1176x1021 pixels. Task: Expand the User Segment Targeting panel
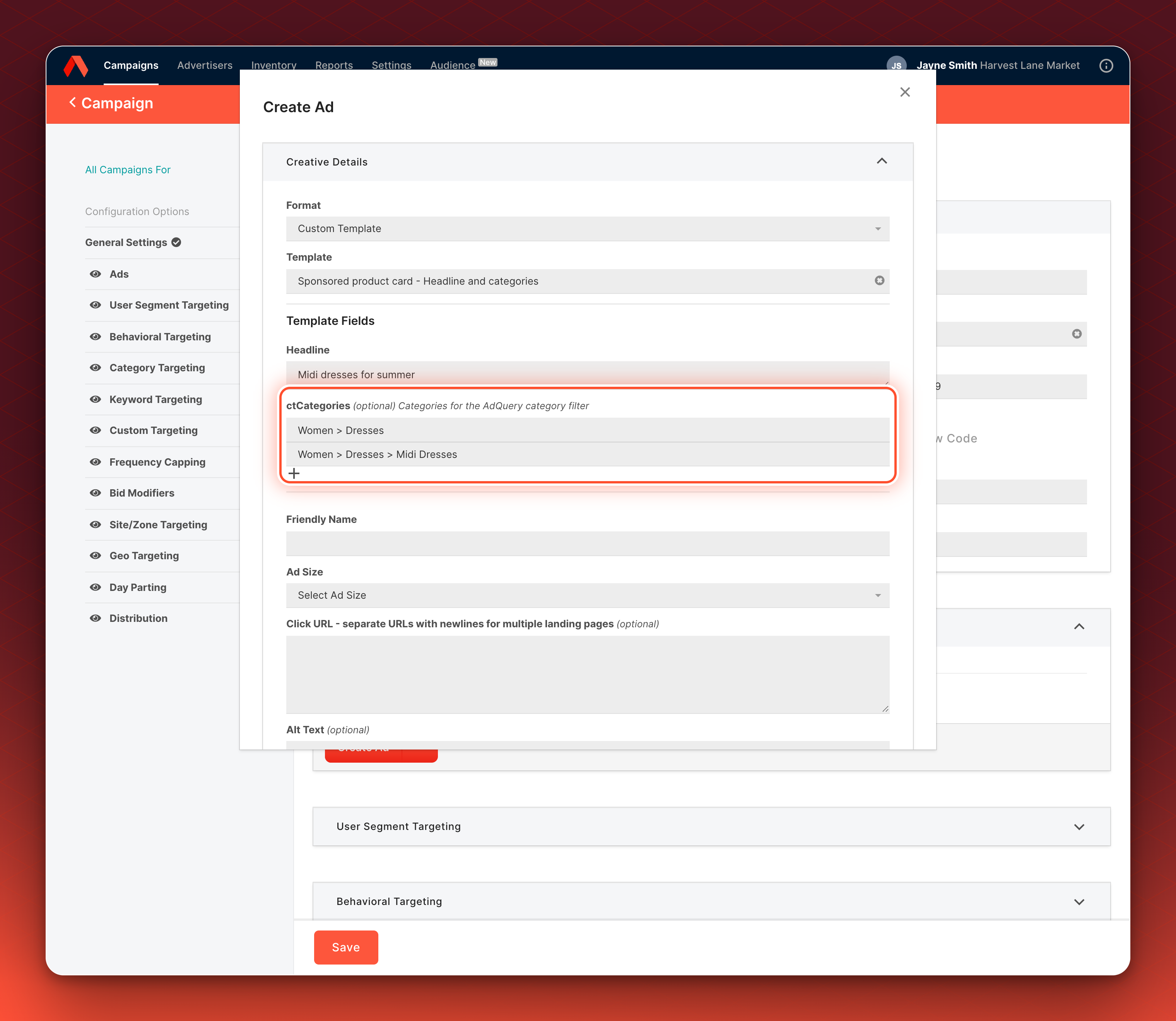click(1079, 827)
